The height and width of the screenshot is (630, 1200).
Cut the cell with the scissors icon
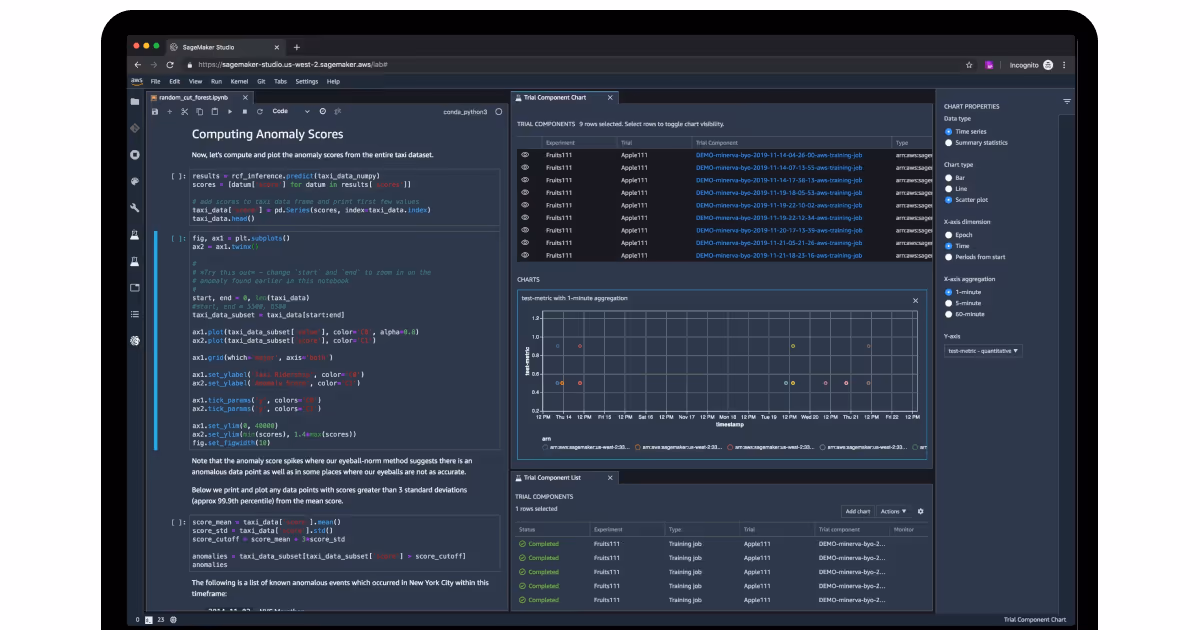[x=185, y=112]
